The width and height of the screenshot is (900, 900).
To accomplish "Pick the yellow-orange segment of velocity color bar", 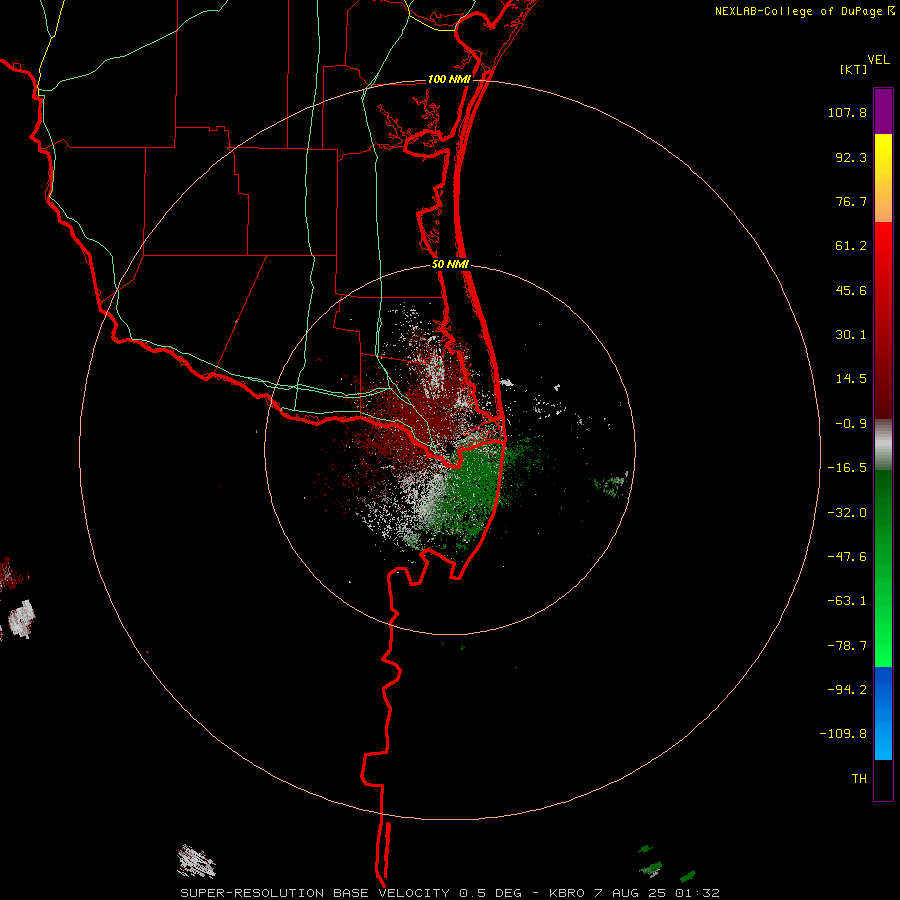I will [x=883, y=178].
